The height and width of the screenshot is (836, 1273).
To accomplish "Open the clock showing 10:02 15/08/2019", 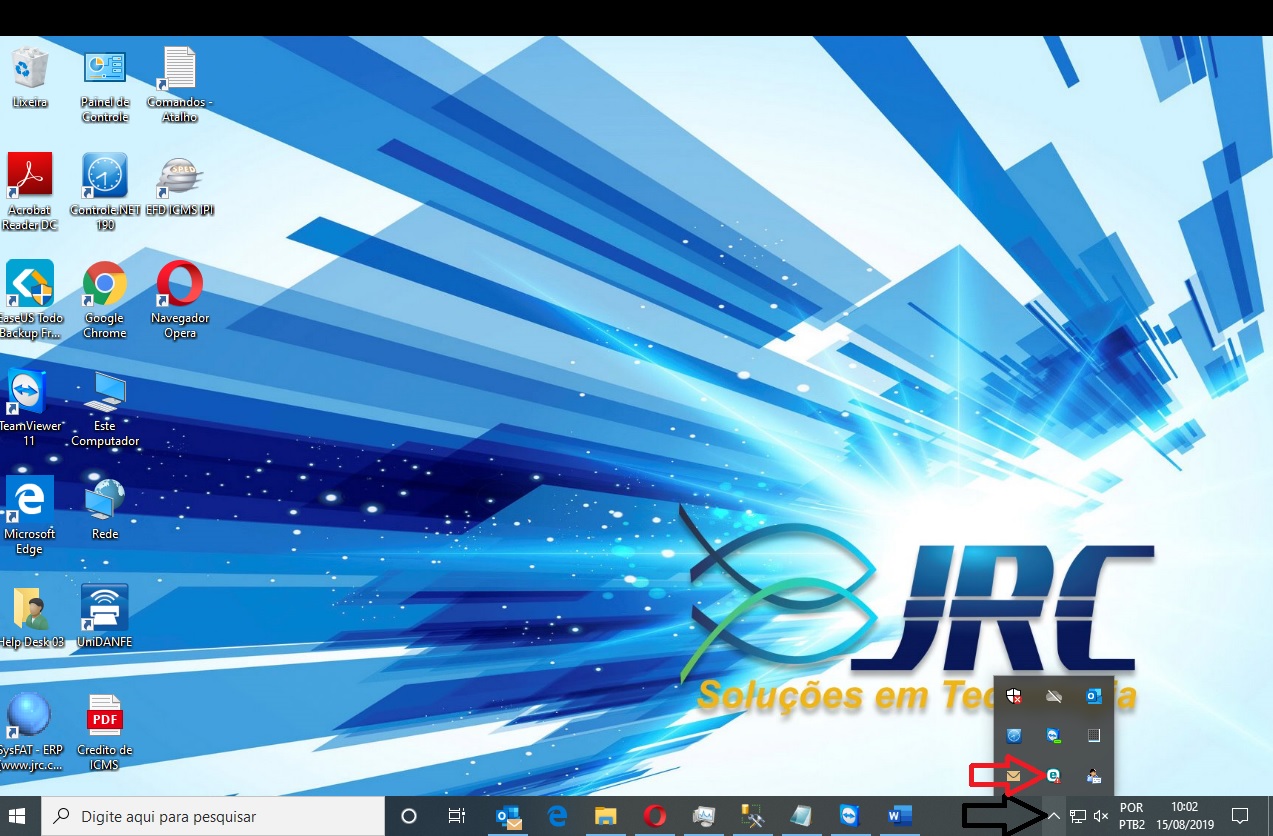I will click(1185, 816).
